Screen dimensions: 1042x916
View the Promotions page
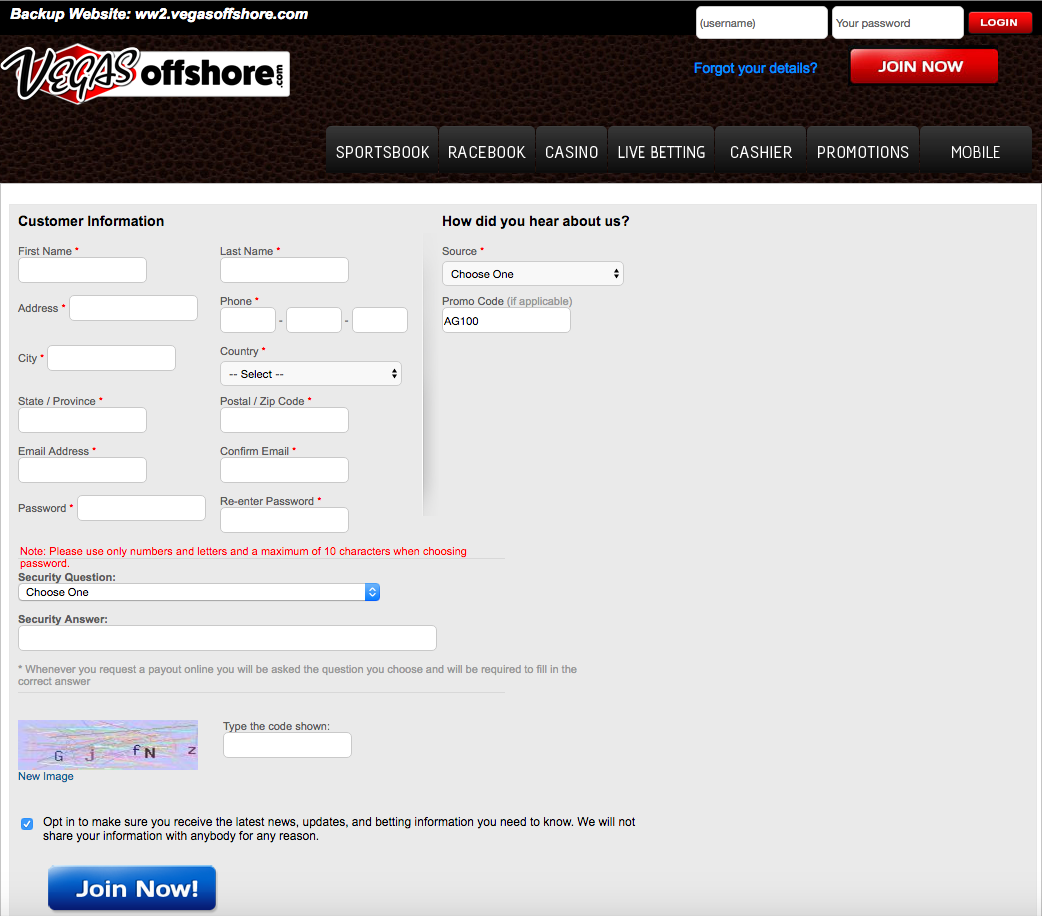coord(863,152)
